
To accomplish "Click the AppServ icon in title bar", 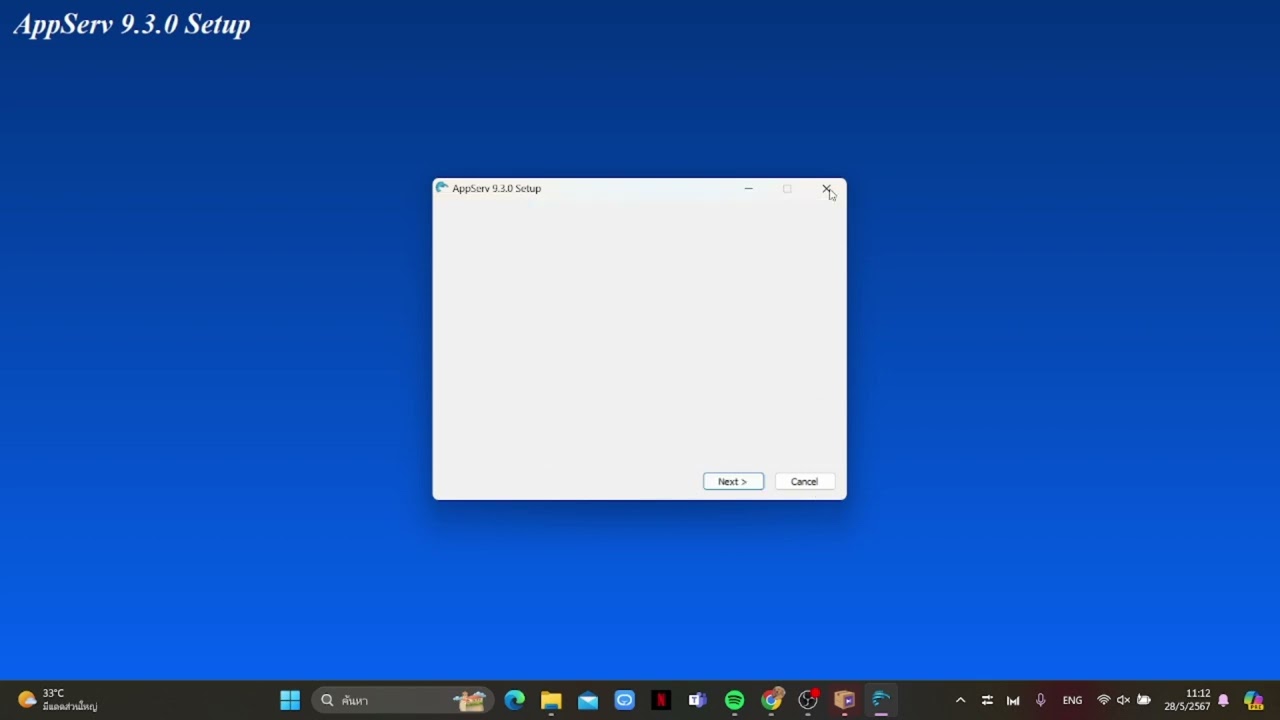I will coord(442,188).
